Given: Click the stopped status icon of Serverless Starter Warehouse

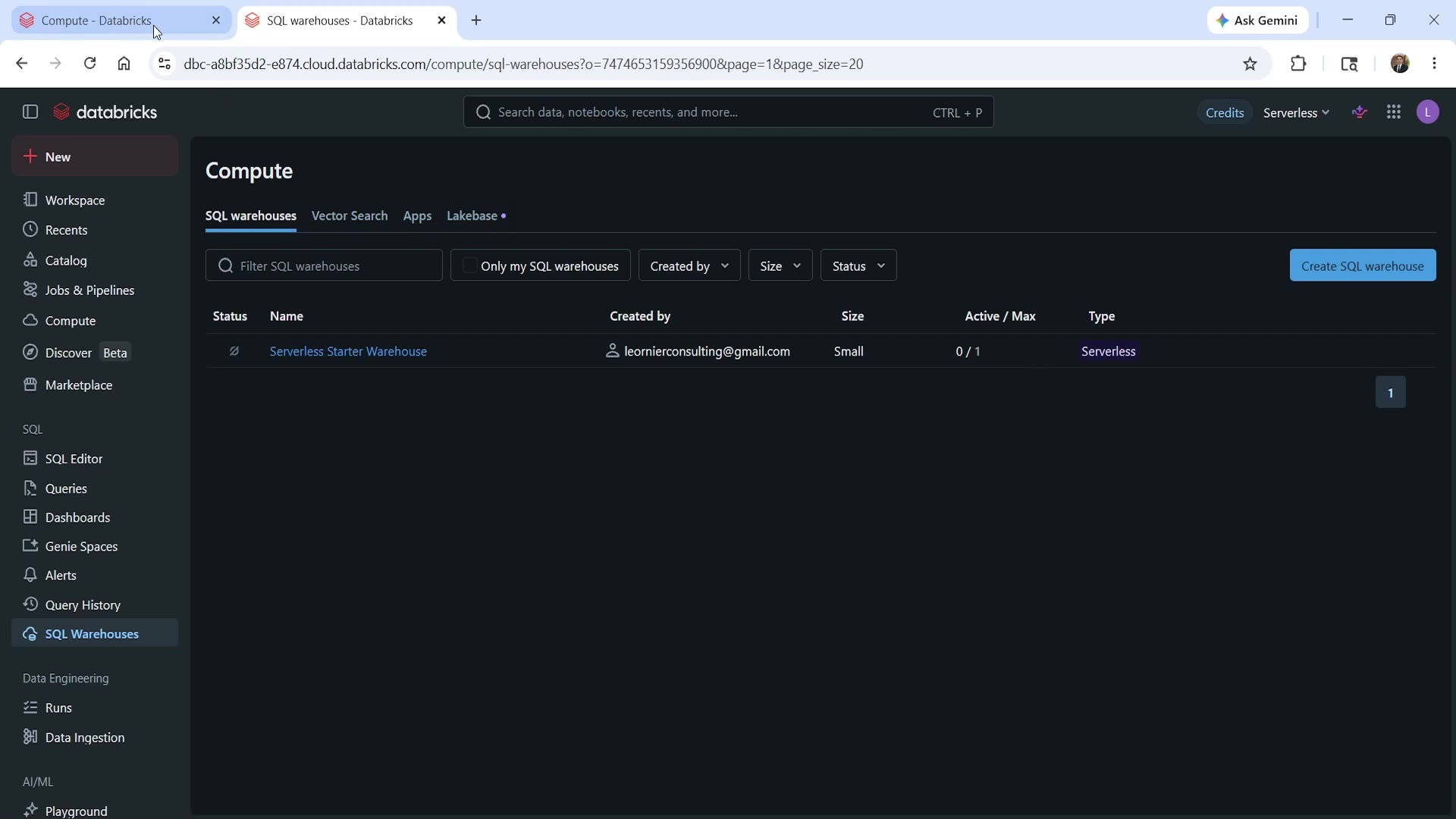Looking at the screenshot, I should click(234, 351).
